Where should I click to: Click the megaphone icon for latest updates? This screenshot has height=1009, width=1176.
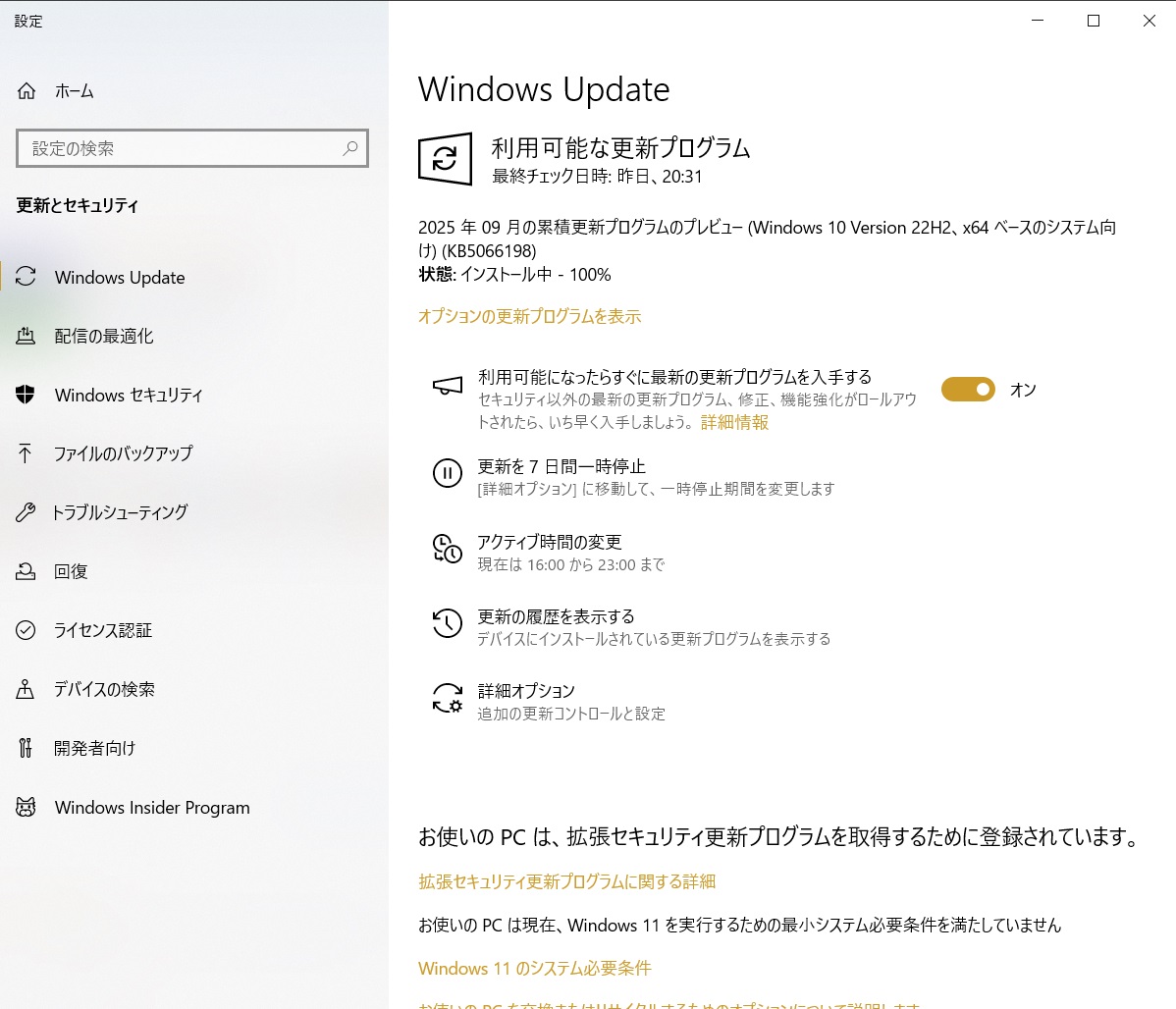(447, 386)
